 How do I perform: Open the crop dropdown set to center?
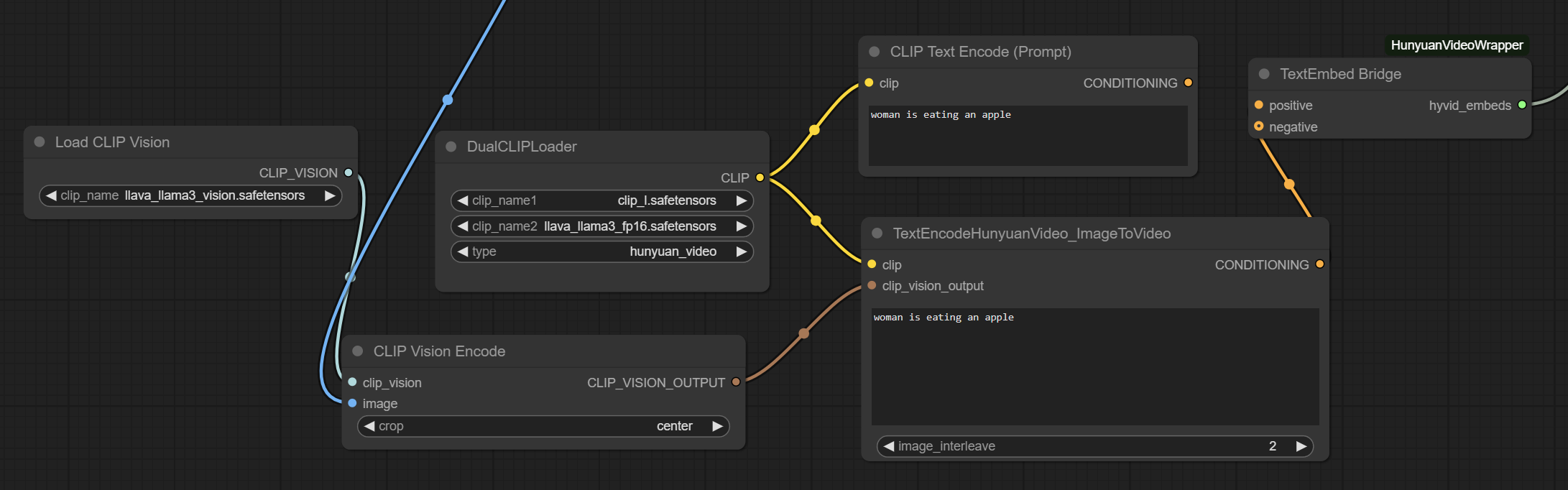coord(543,426)
